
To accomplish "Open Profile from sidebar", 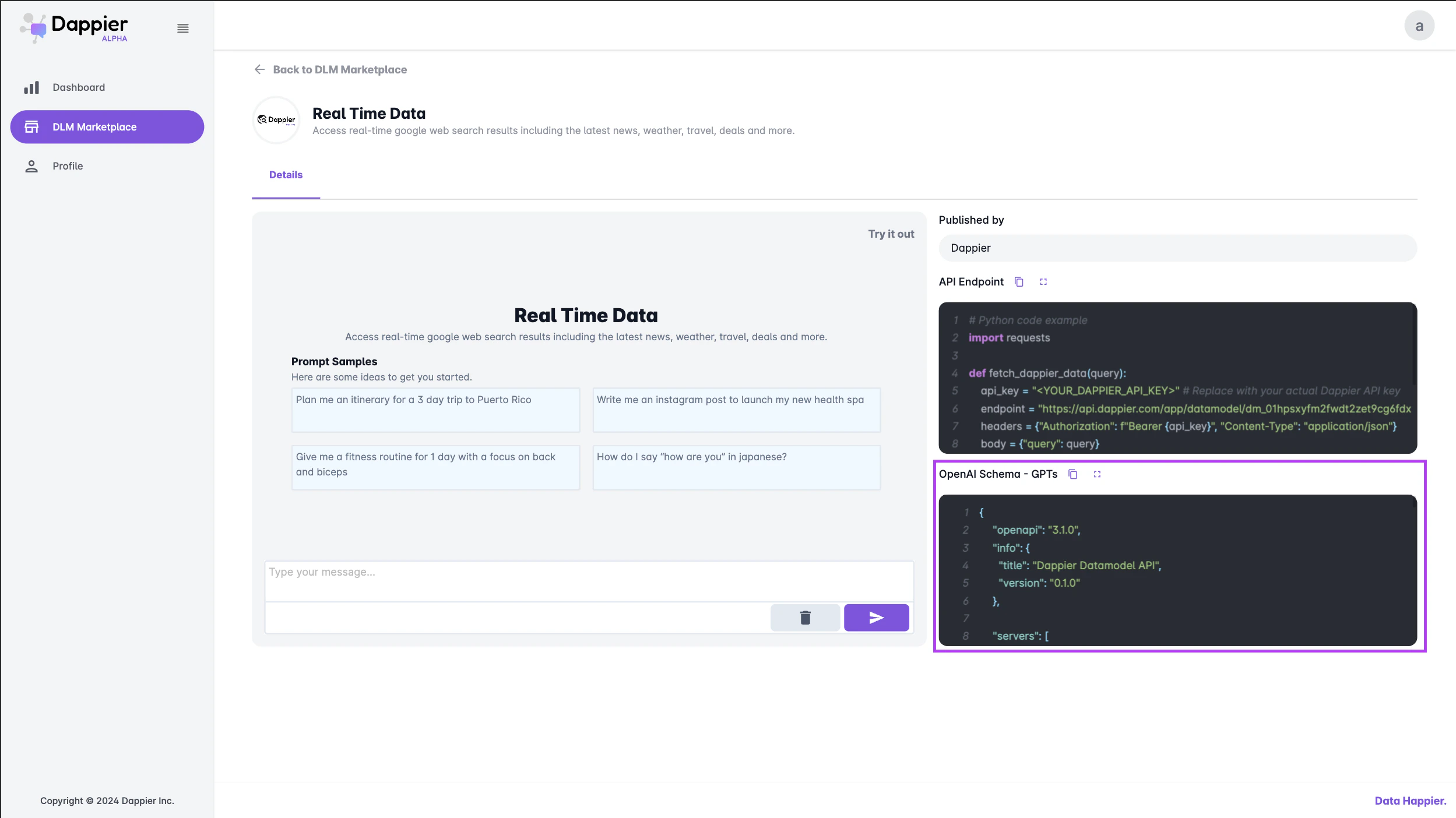I will tap(107, 166).
